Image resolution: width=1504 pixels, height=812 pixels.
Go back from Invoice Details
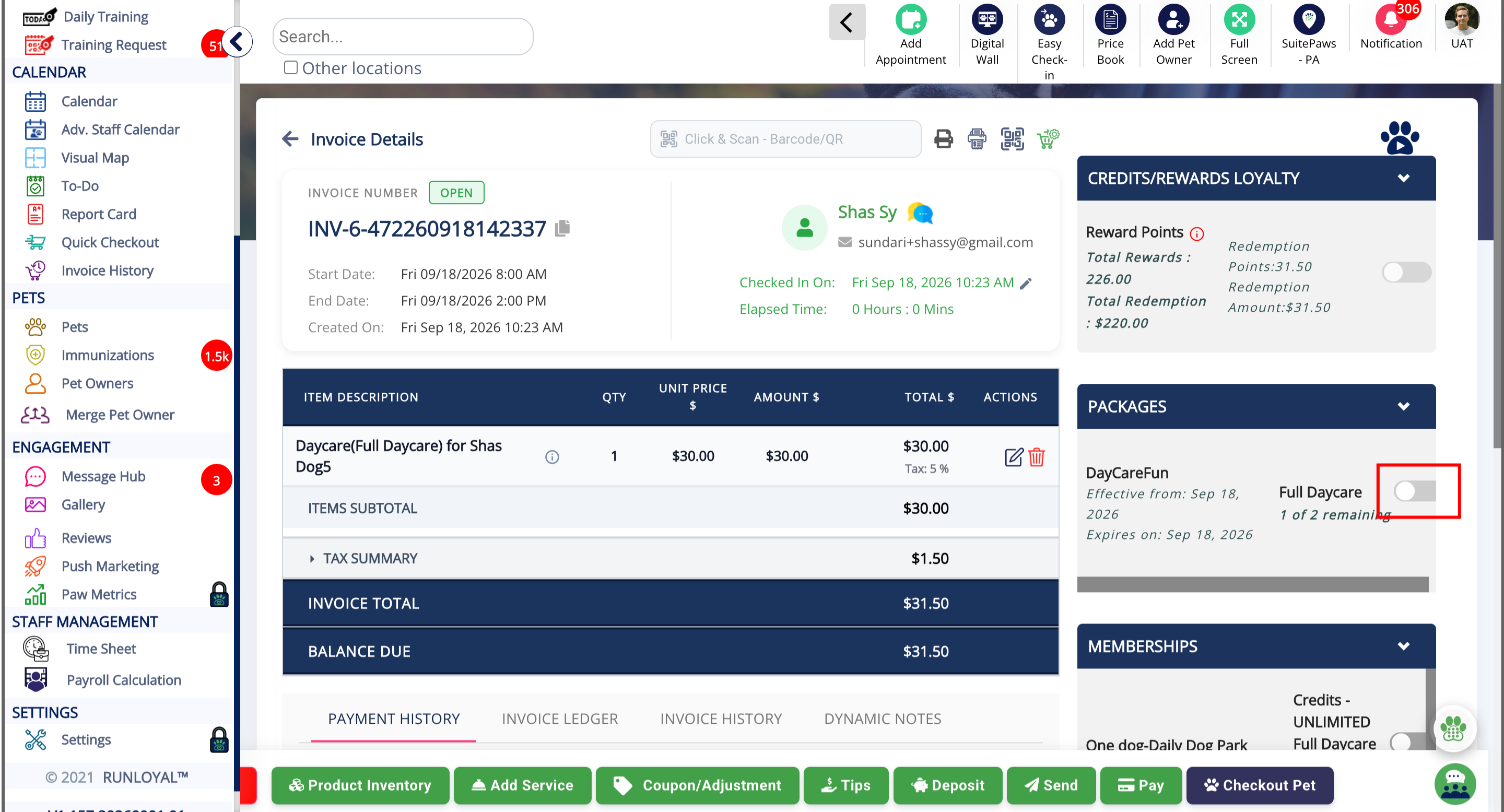[290, 139]
